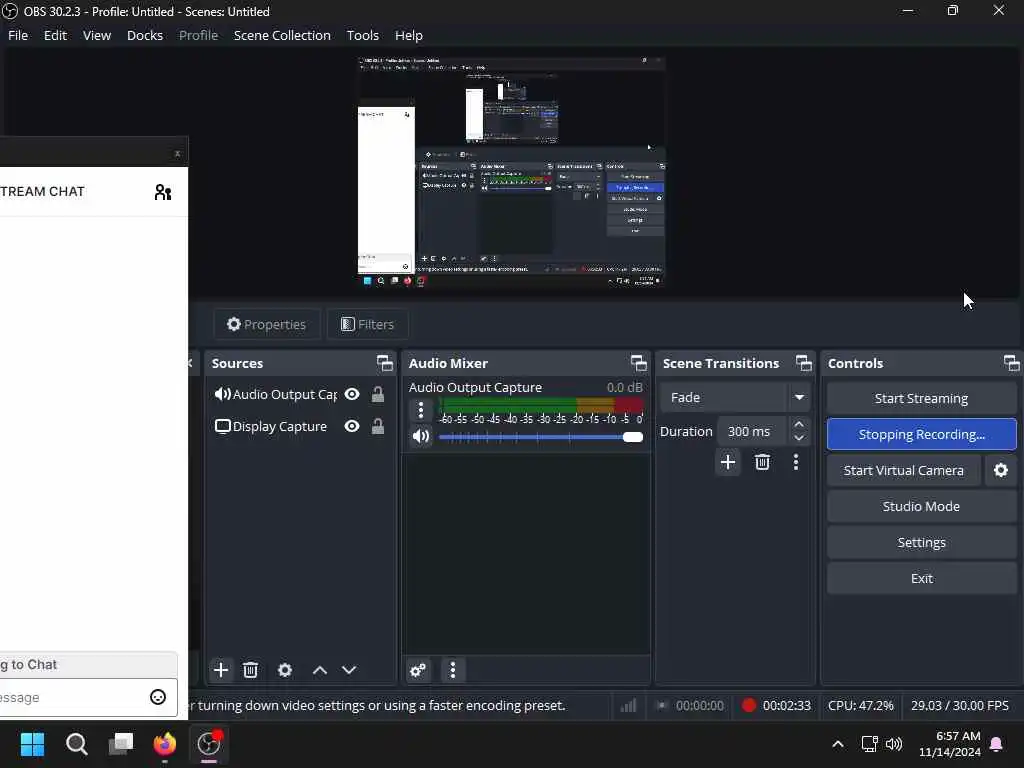Open Audio Output Capture mixer options menu
The image size is (1024, 768).
tap(421, 410)
